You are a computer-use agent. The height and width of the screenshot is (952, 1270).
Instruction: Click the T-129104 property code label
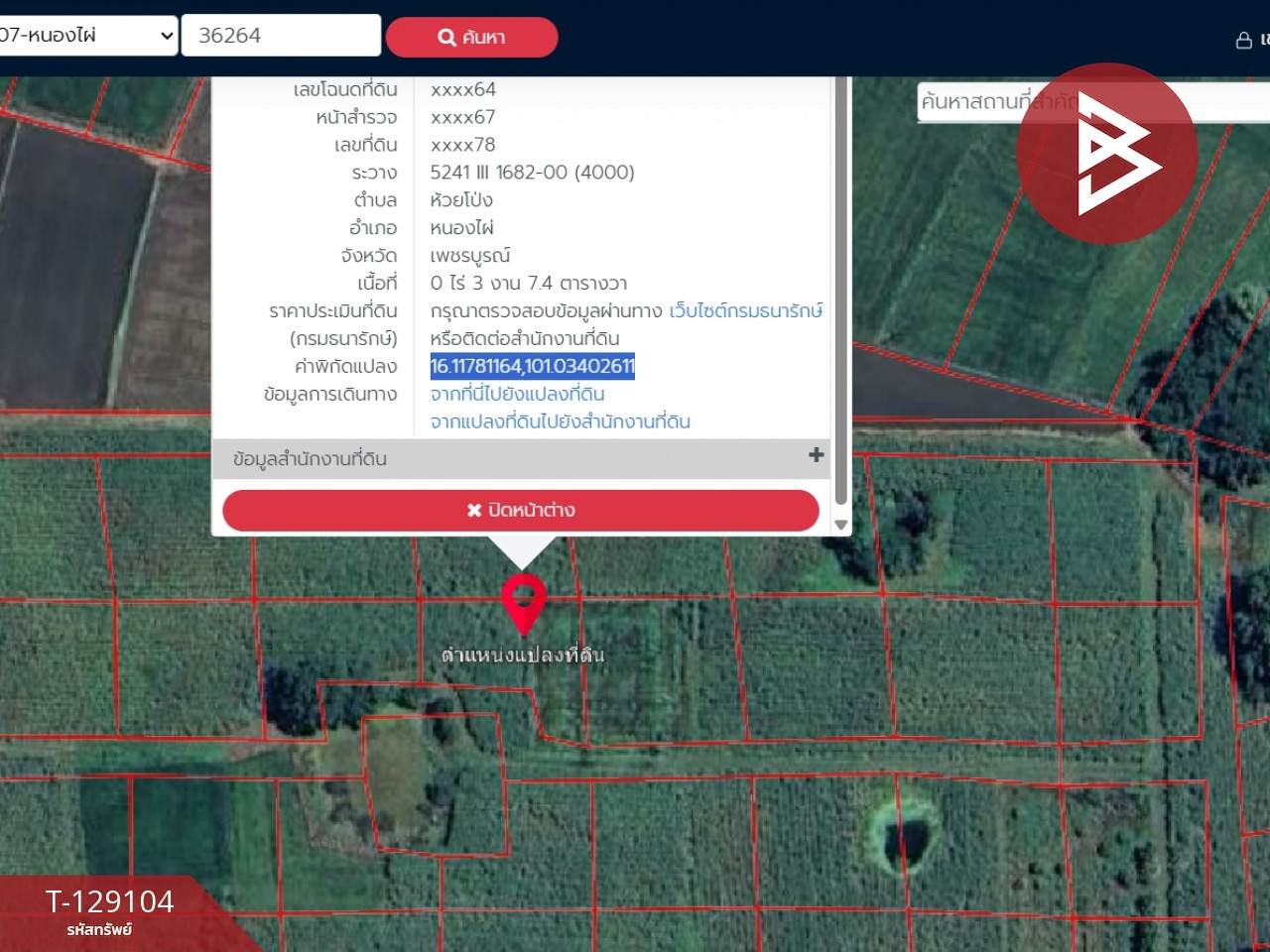tap(109, 901)
